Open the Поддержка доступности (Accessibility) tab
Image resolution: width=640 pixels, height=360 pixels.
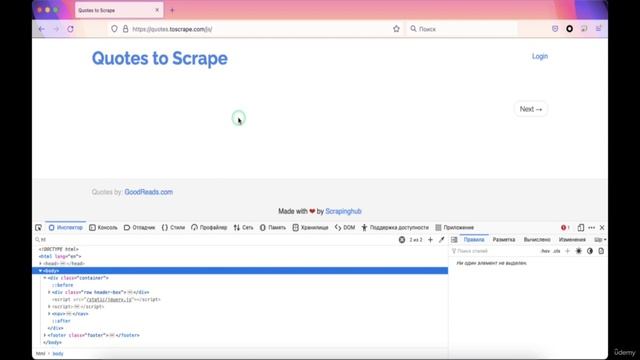tap(395, 227)
